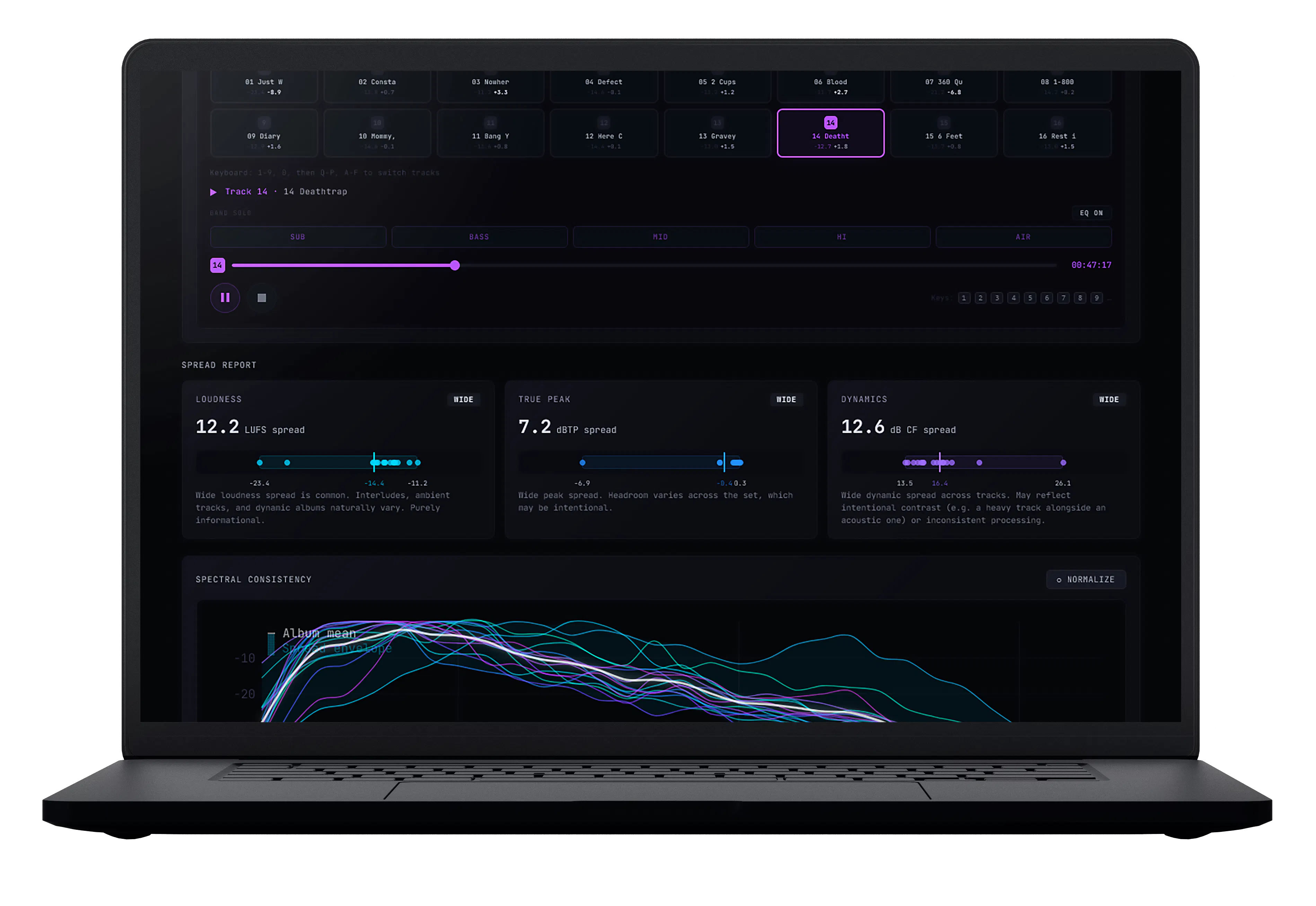Select track card 07 360 Qu

(x=944, y=86)
